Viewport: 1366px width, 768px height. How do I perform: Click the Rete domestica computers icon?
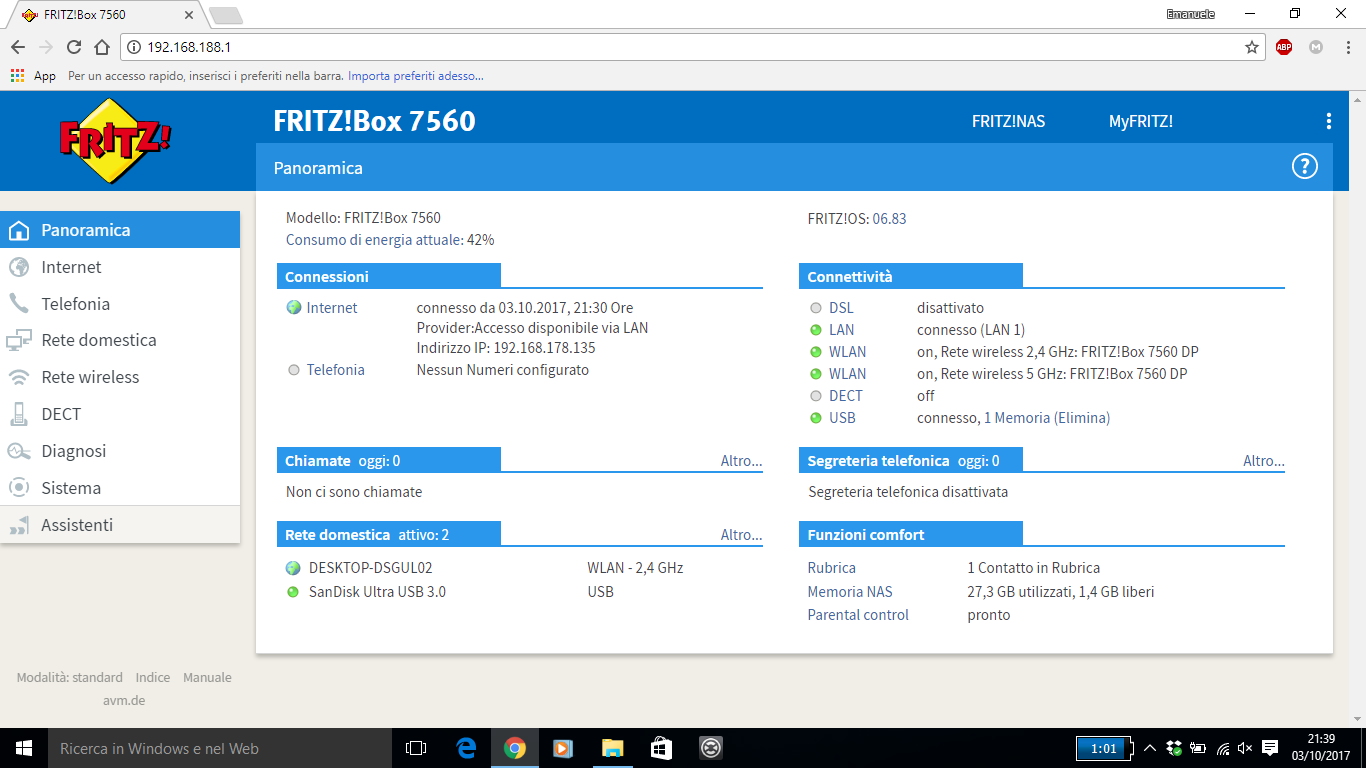click(18, 340)
